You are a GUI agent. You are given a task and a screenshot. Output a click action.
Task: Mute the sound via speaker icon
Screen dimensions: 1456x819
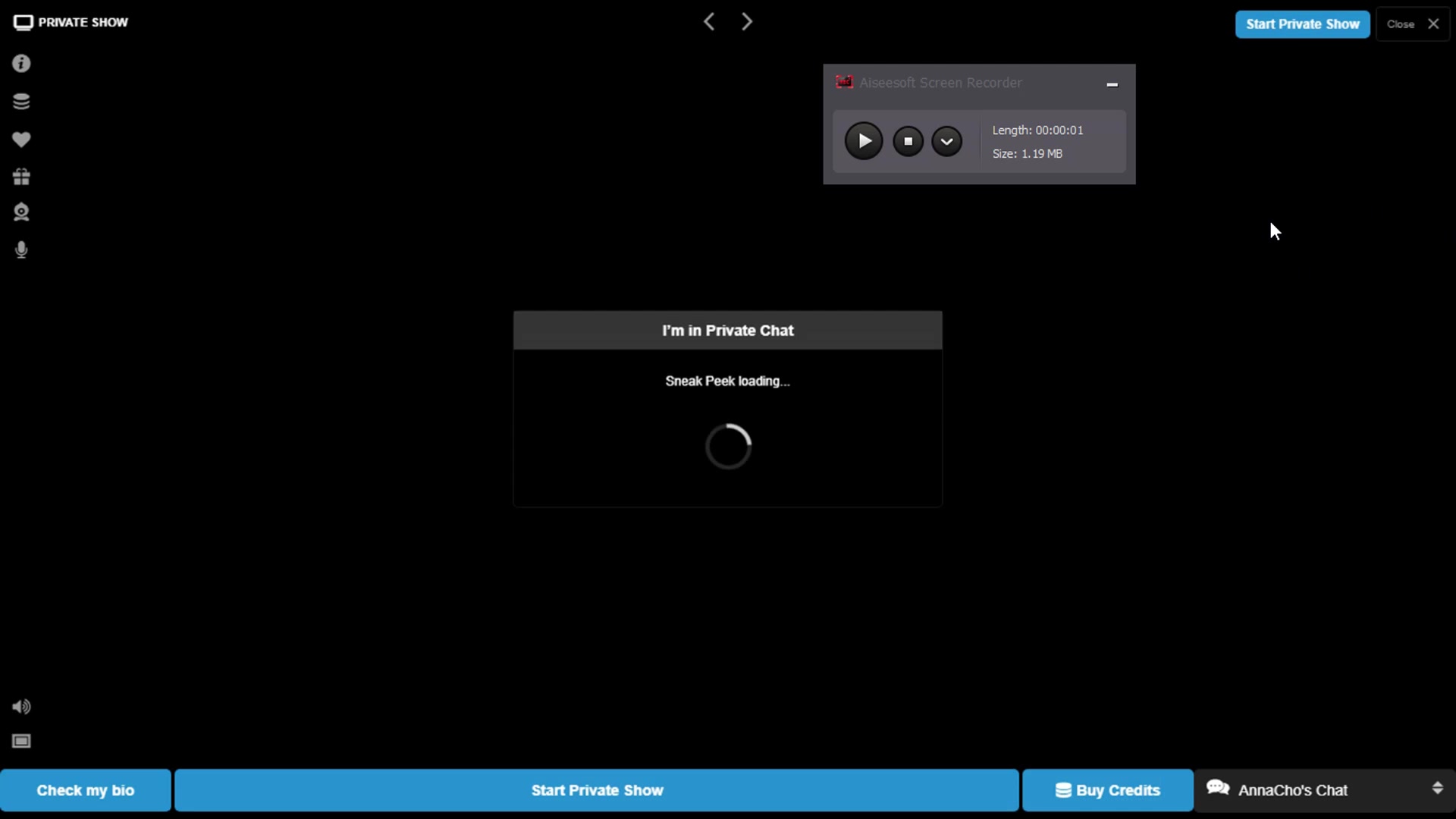(x=21, y=707)
